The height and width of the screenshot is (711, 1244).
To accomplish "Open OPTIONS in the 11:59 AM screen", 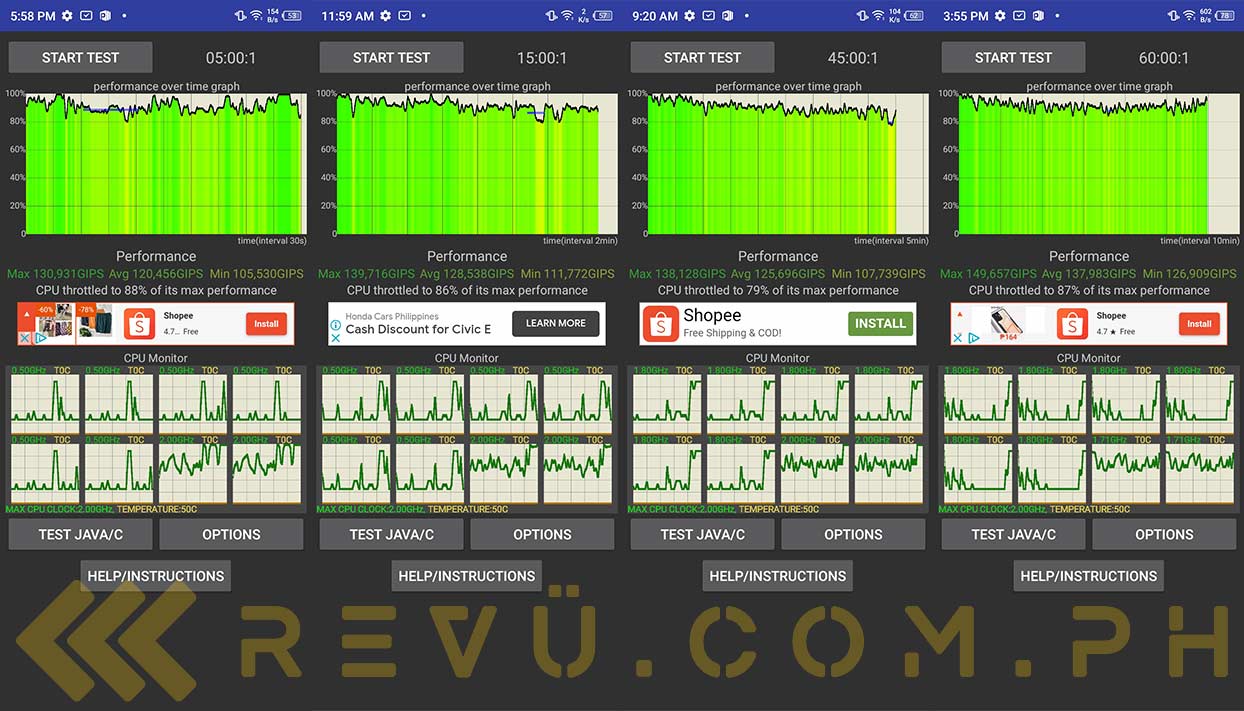I will [x=542, y=534].
